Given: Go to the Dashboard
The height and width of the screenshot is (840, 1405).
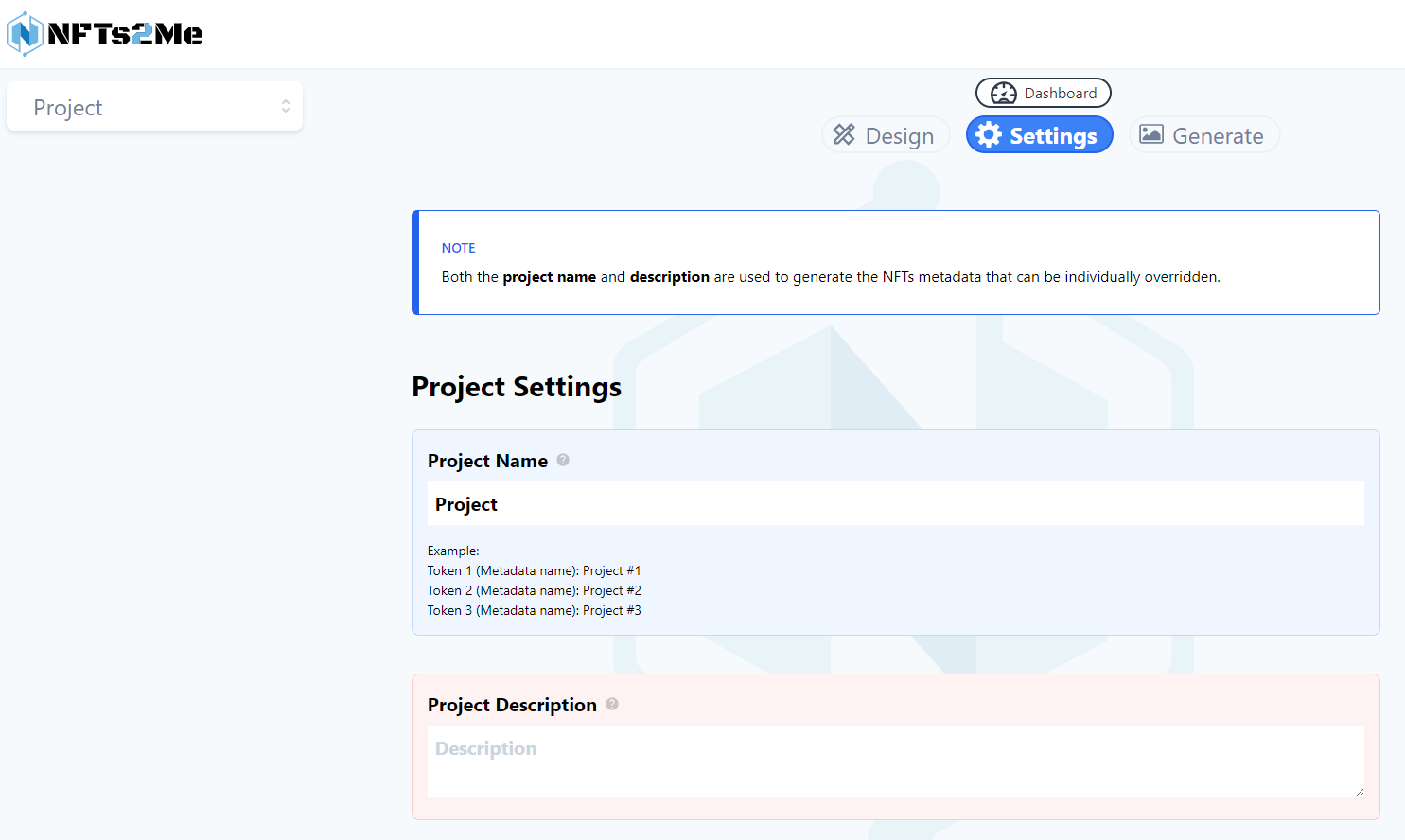Looking at the screenshot, I should (1060, 93).
